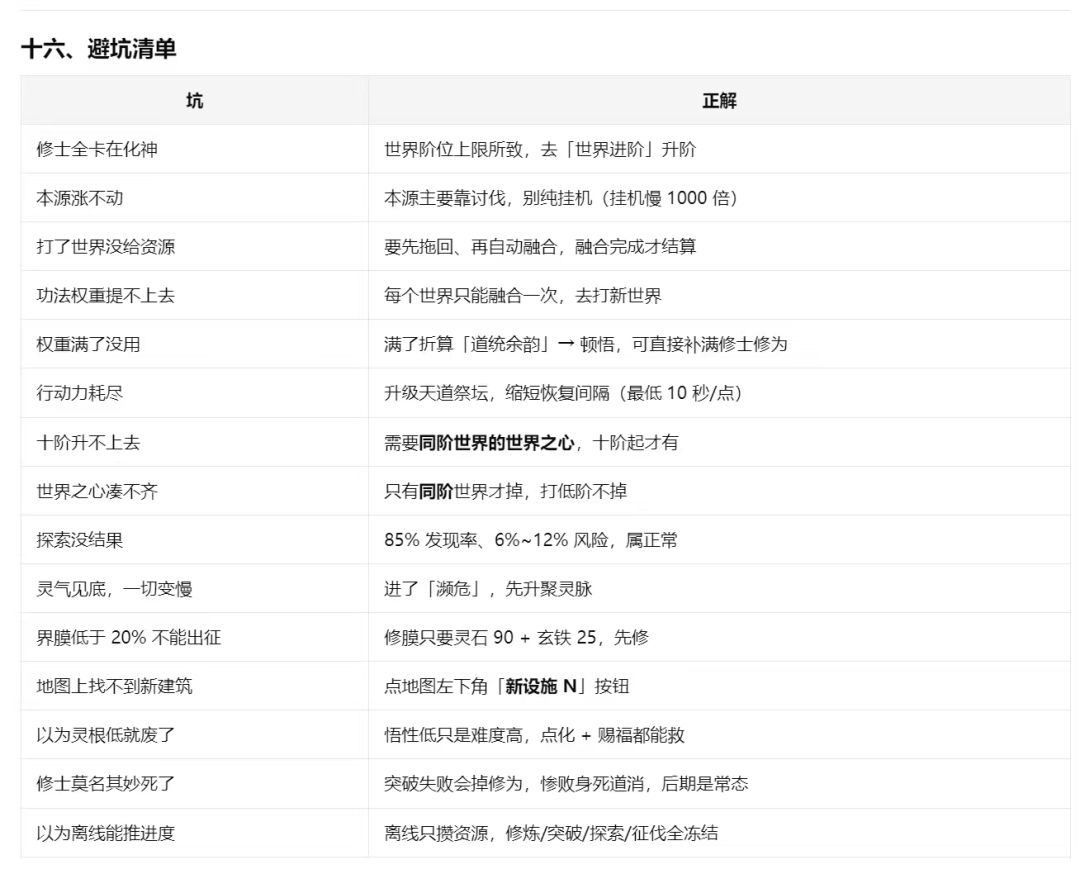
Task: Select the column header "正解"
Action: pos(719,101)
